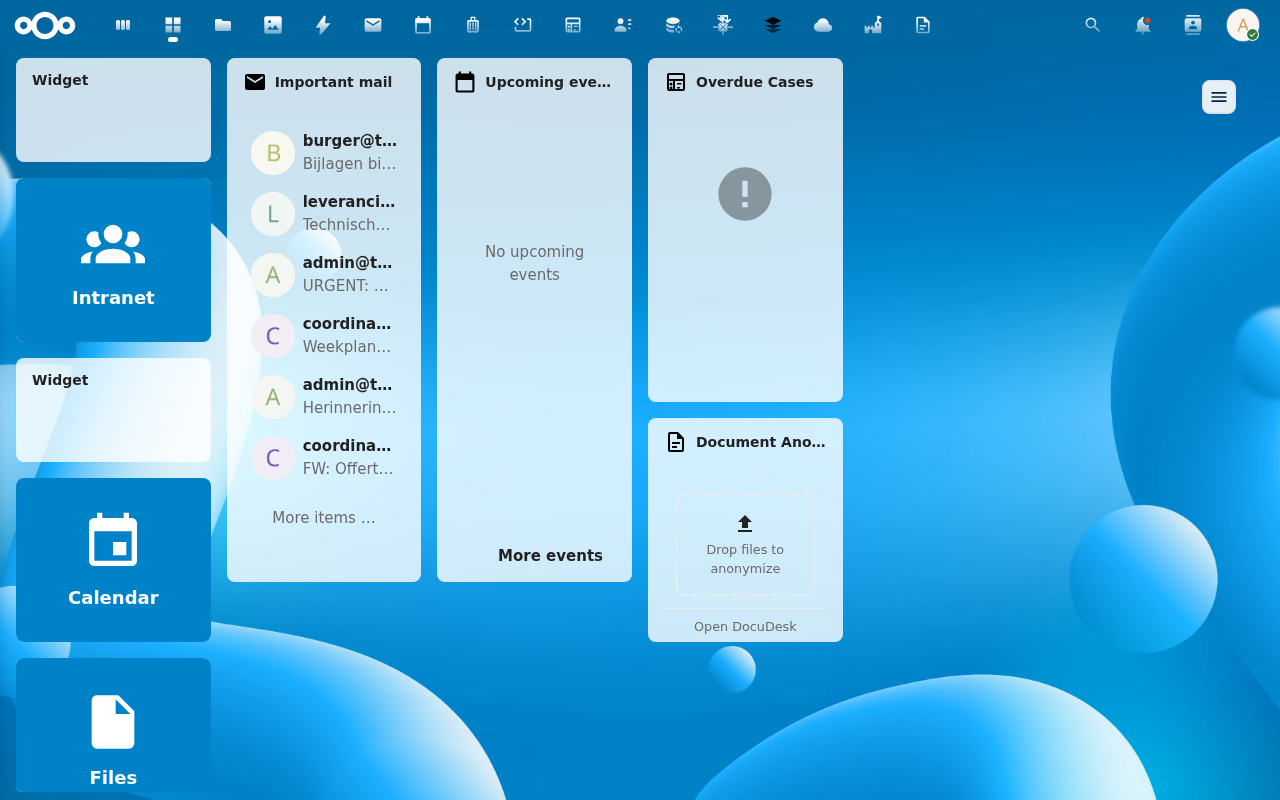The height and width of the screenshot is (800, 1280).
Task: Open the person-with-list app icon
Action: point(623,25)
